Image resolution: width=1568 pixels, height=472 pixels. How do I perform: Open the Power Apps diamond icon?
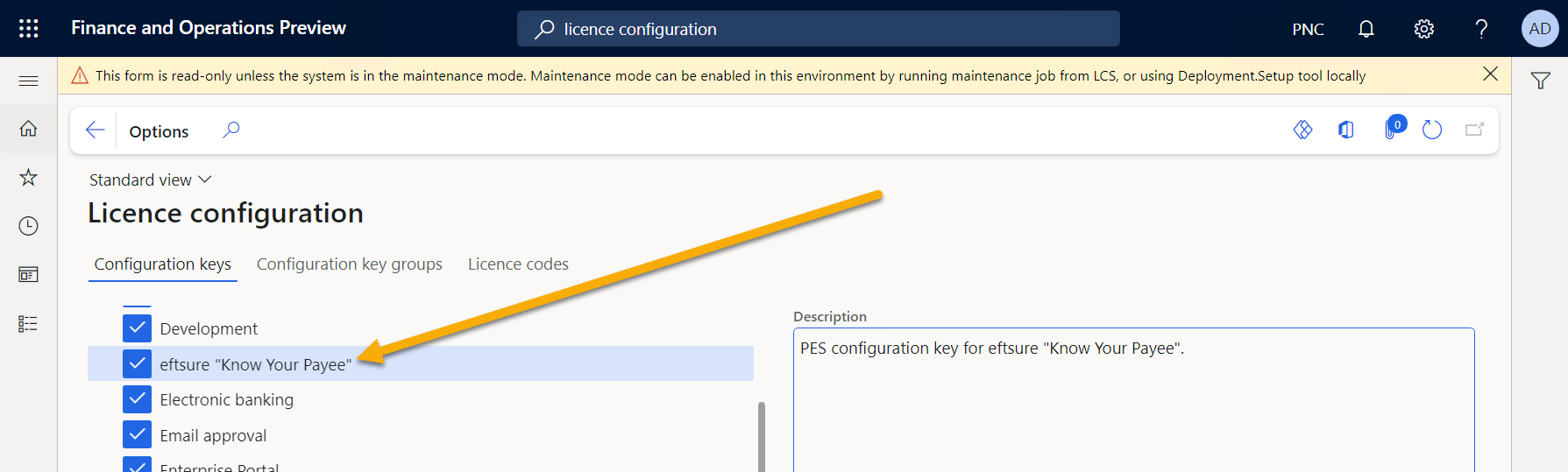[x=1302, y=130]
